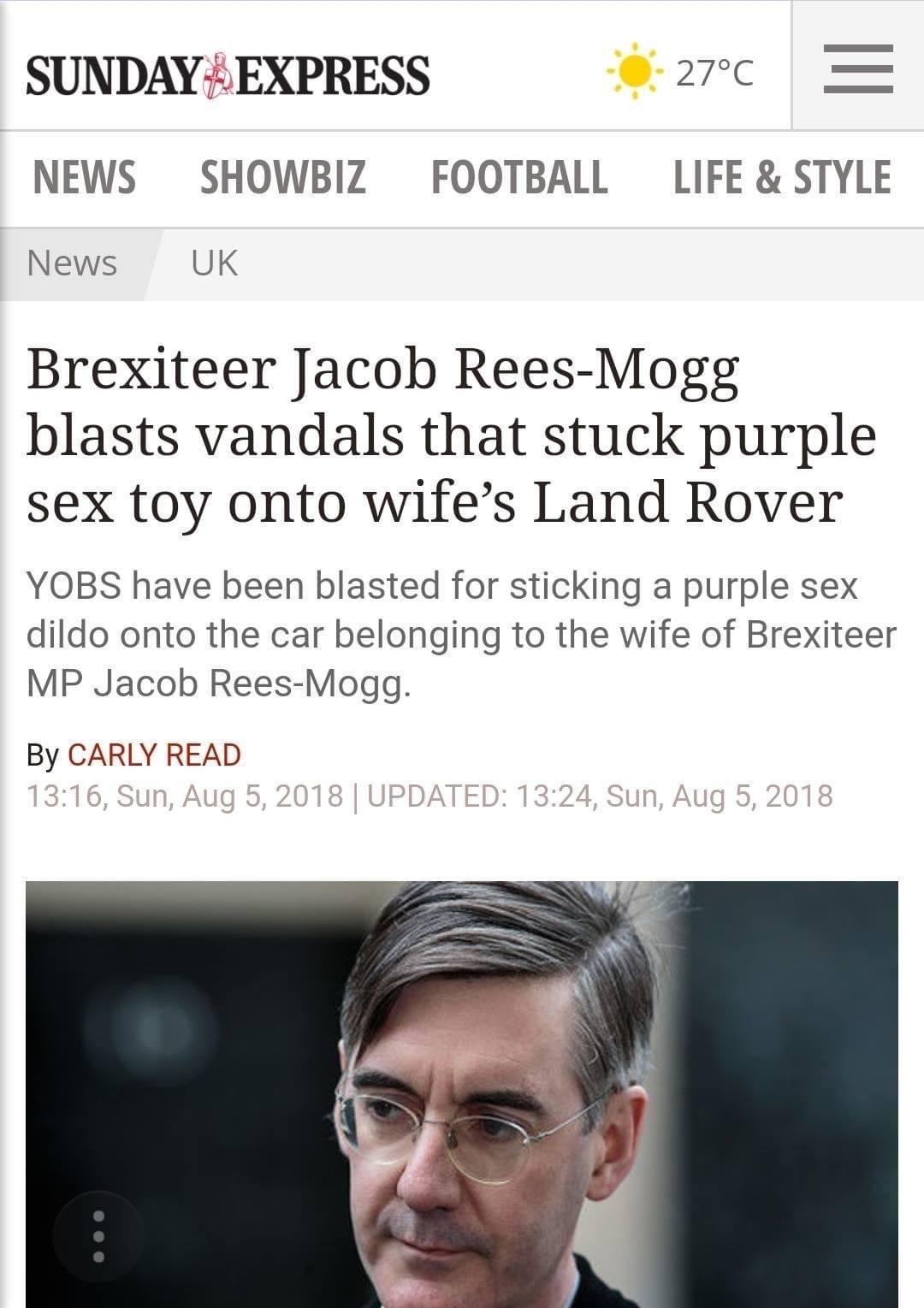Click the photo of Jacob Rees-Mogg
924x1308 pixels.
[462, 1086]
